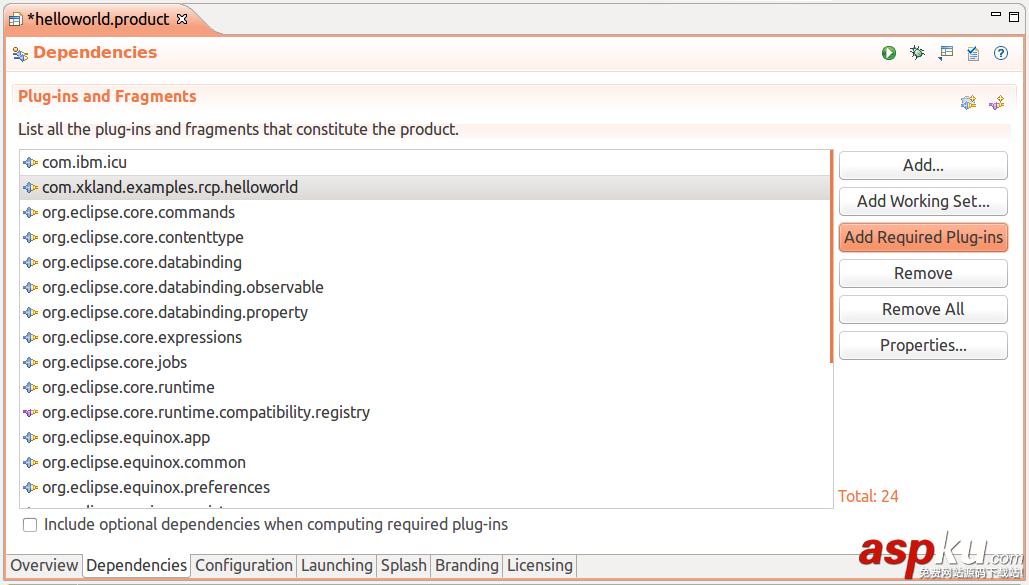Launch the product with the green run icon

click(889, 53)
